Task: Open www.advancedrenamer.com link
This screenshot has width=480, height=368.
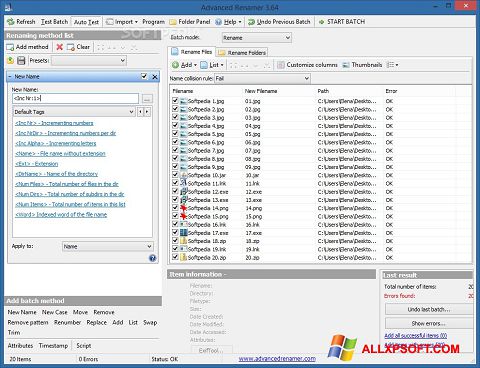Action: tap(277, 359)
